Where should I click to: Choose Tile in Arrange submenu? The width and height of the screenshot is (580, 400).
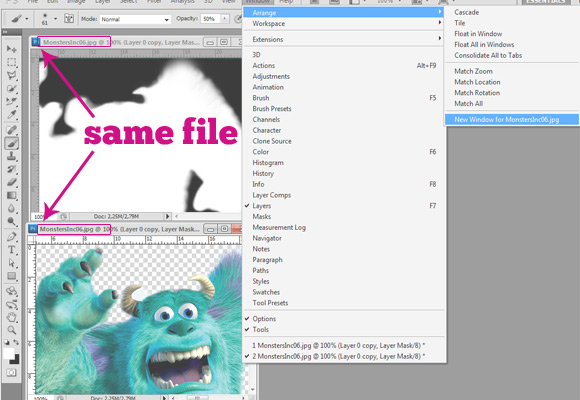(512, 23)
